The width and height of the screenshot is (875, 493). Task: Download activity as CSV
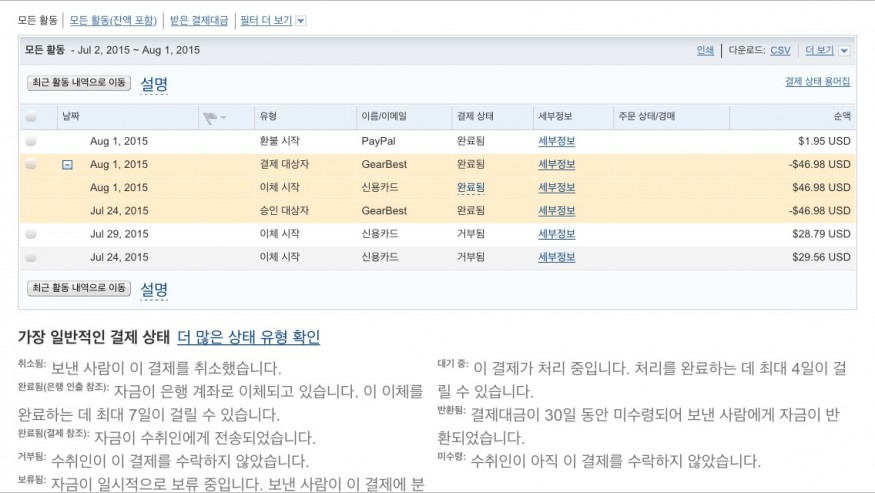(780, 50)
